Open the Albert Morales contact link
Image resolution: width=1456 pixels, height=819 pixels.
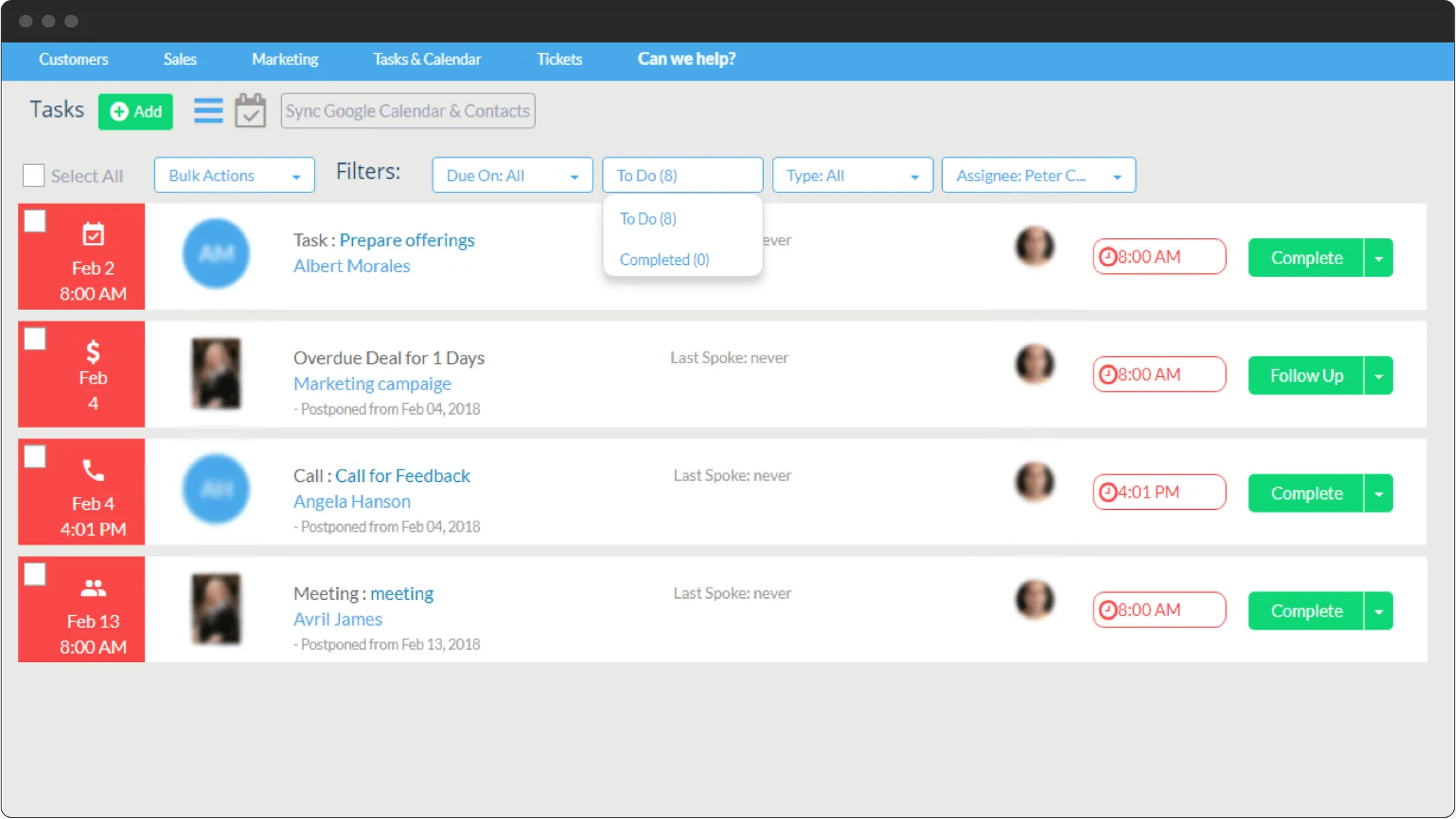[x=351, y=265]
